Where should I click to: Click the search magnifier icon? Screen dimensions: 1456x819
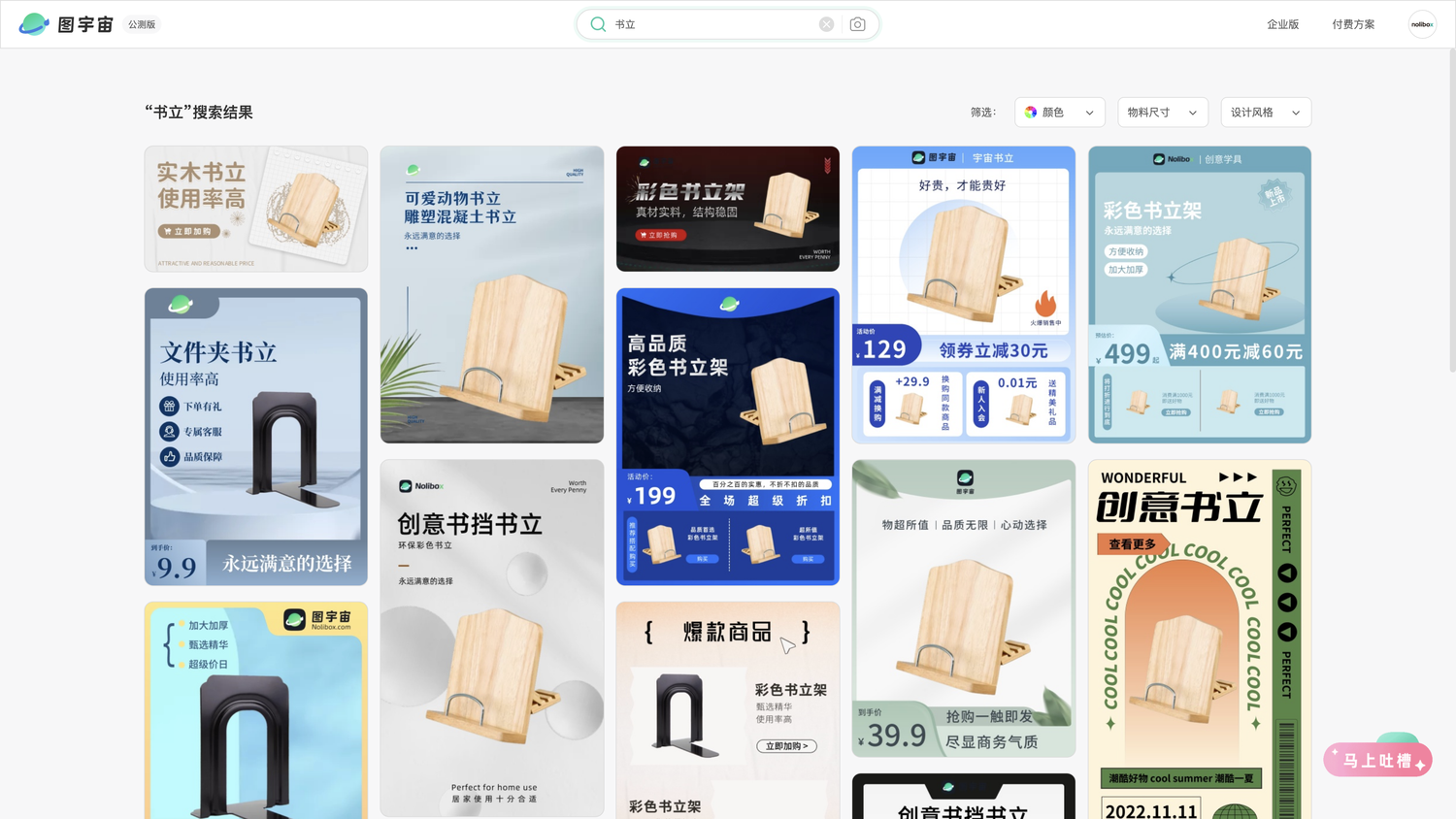coord(598,24)
